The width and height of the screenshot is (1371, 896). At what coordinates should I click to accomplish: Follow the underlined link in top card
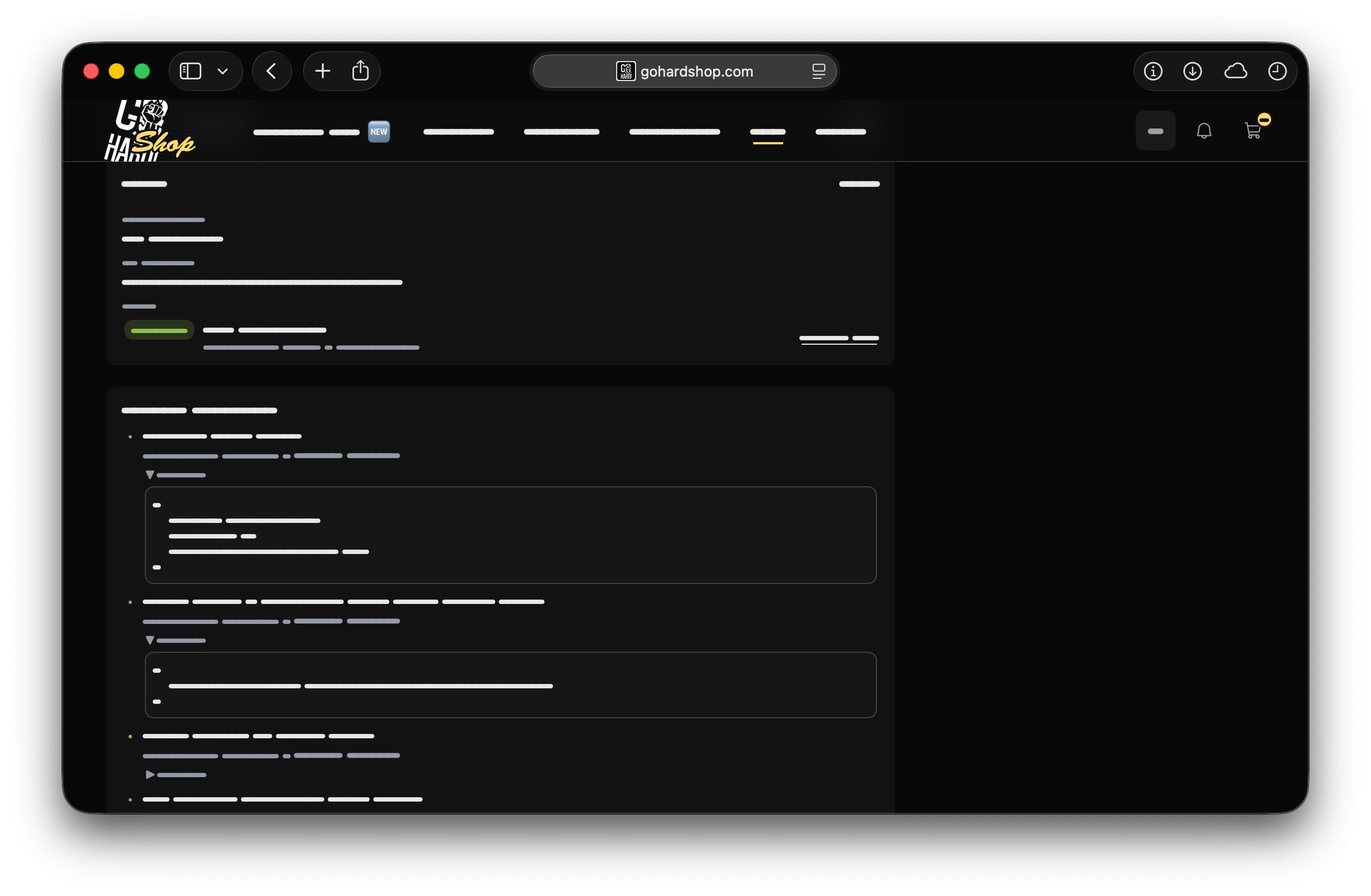(839, 339)
